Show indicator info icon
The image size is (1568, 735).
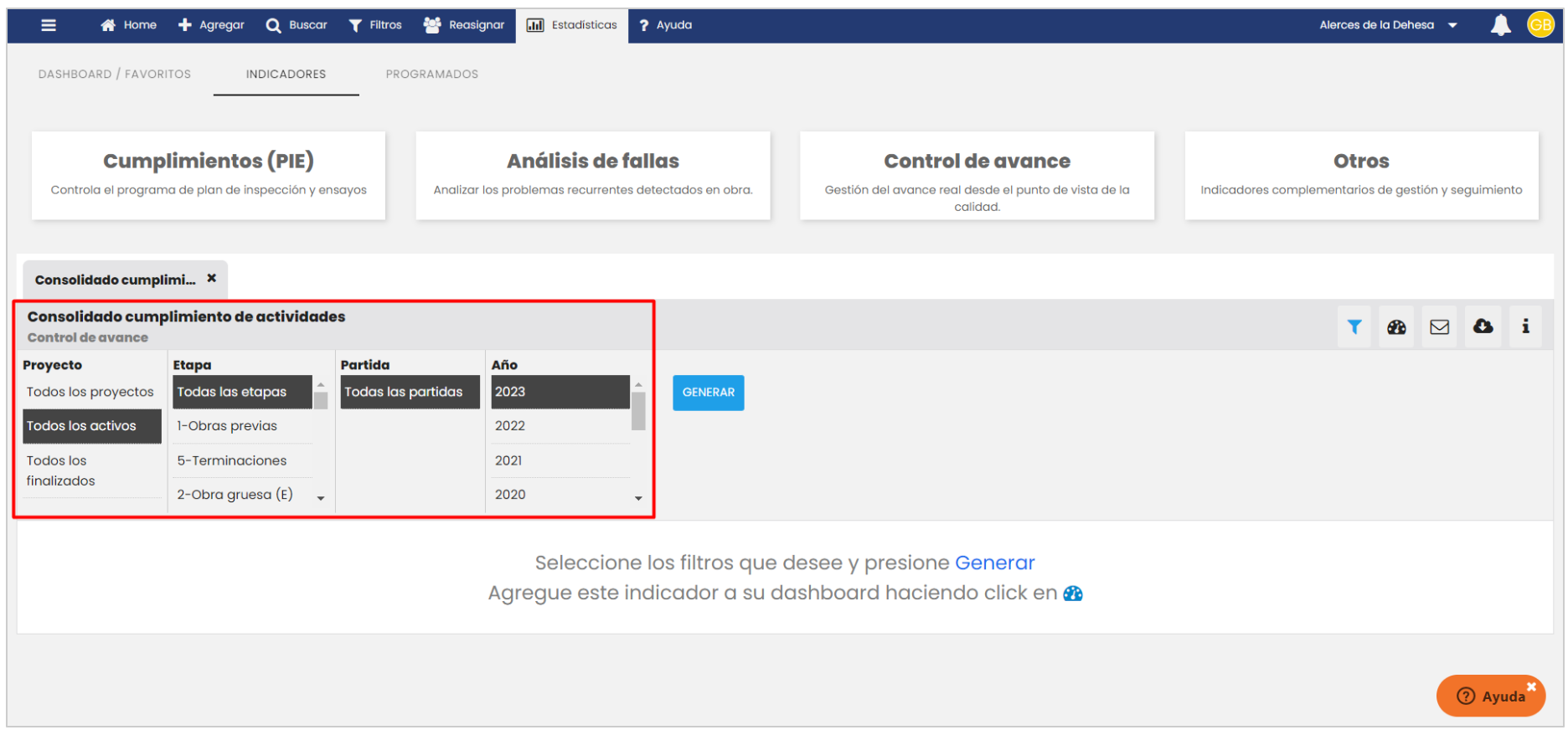click(x=1525, y=326)
